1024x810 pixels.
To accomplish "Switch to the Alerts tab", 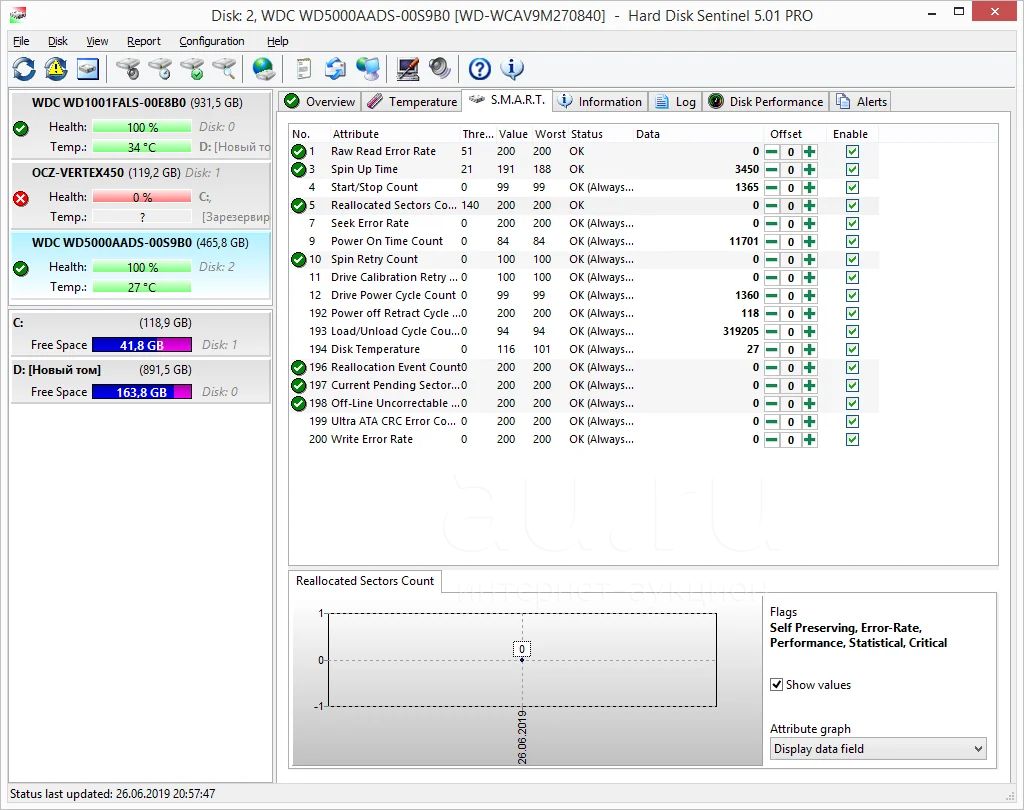I will [x=862, y=102].
